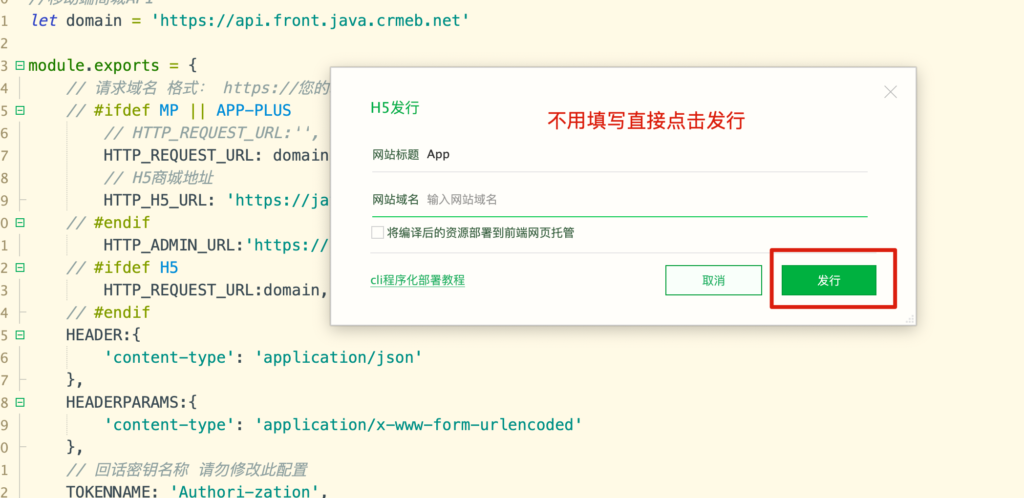Click the // H5商城地址 comment
Image resolution: width=1024 pixels, height=498 pixels.
tap(159, 178)
